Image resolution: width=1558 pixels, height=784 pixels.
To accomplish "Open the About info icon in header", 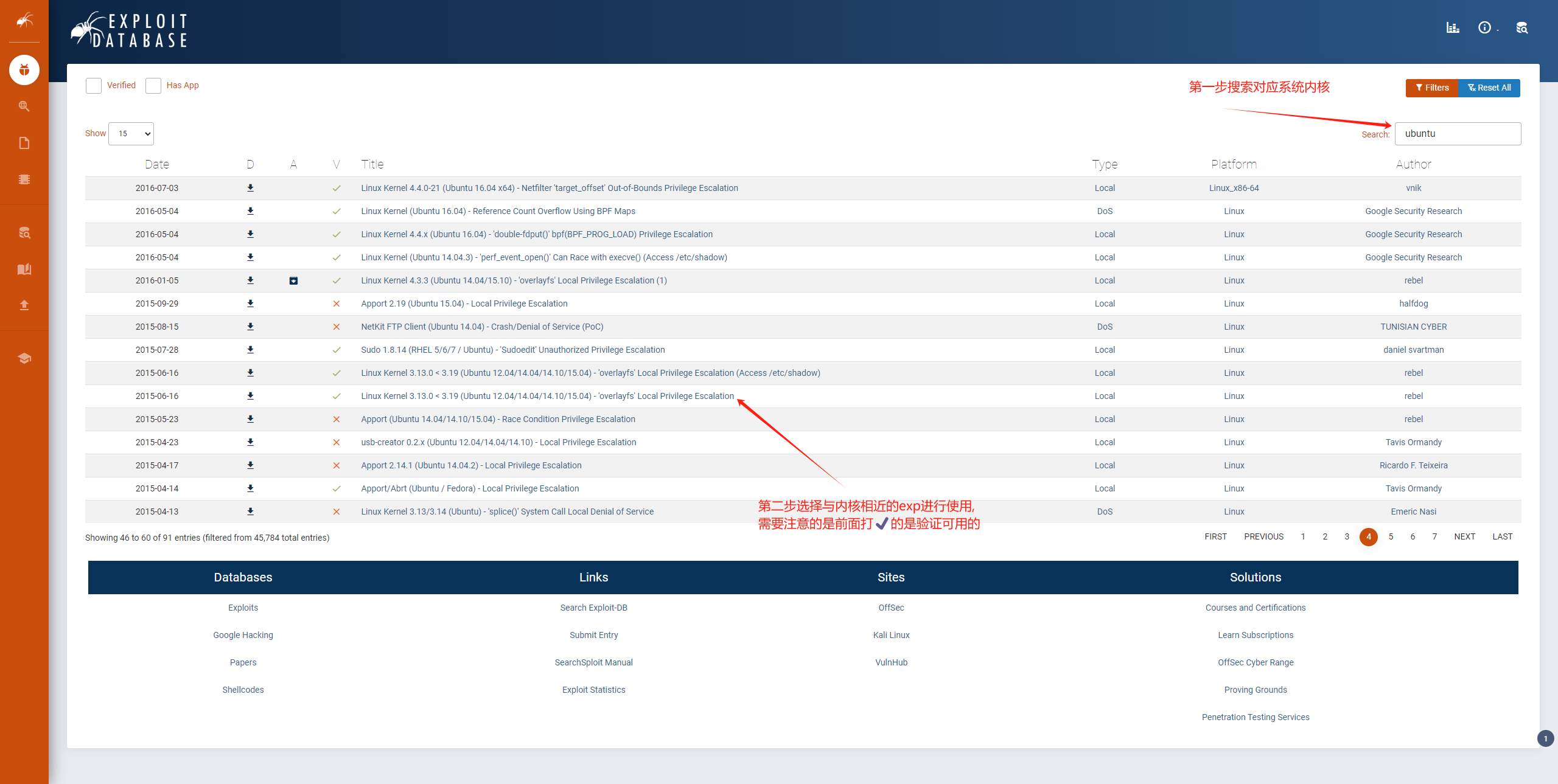I will (1485, 28).
